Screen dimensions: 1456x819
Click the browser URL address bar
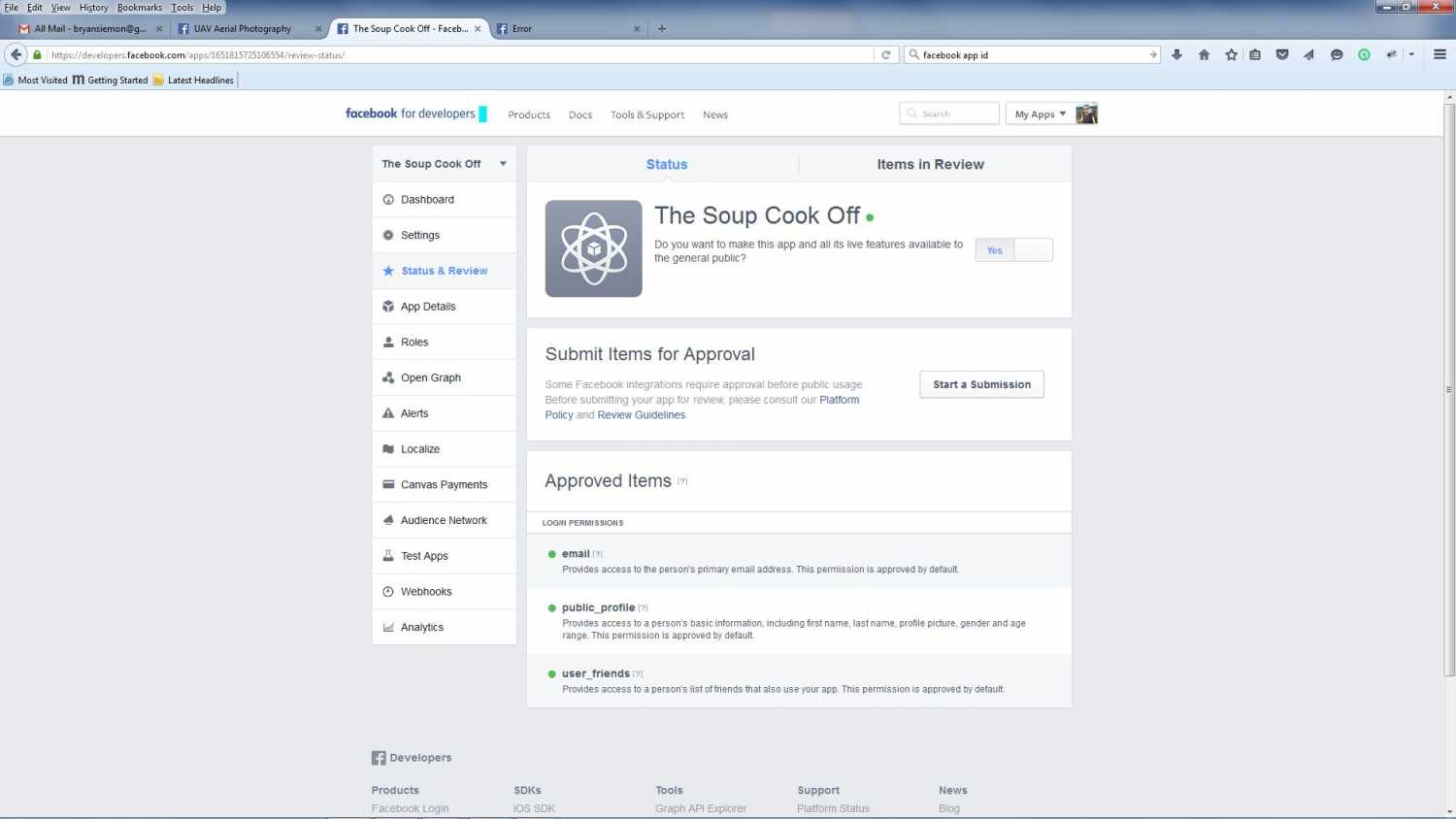pyautogui.click(x=461, y=55)
